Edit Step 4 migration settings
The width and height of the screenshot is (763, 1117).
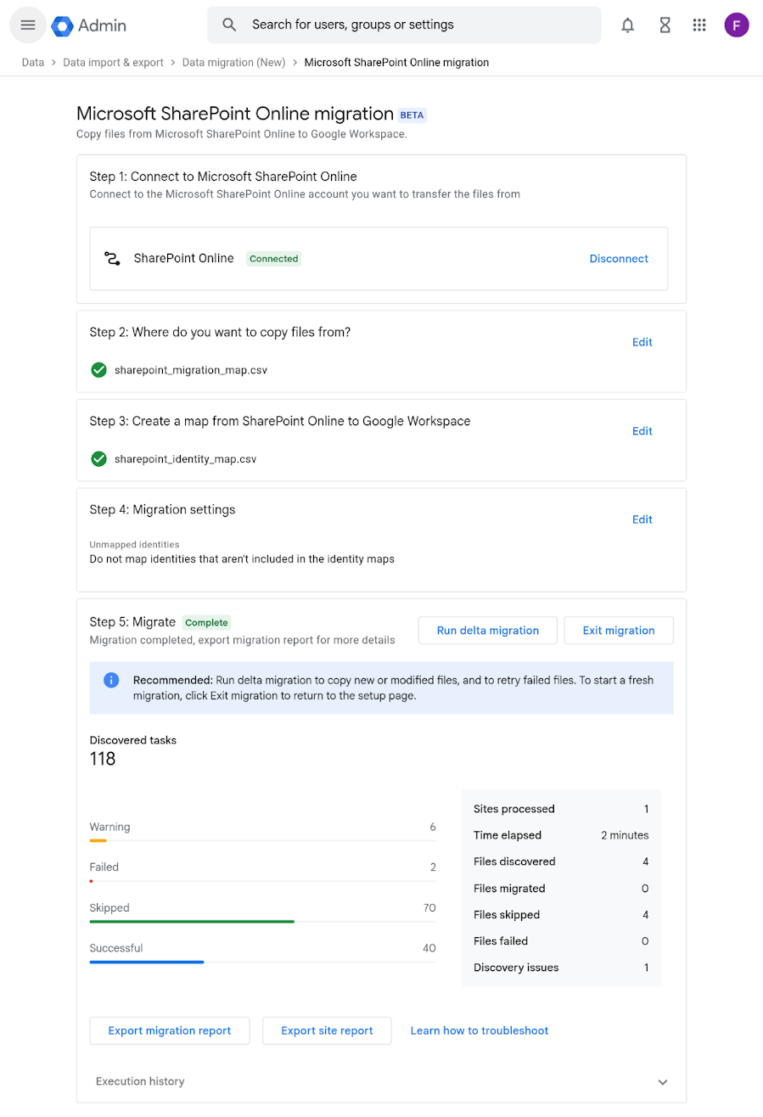(x=642, y=519)
